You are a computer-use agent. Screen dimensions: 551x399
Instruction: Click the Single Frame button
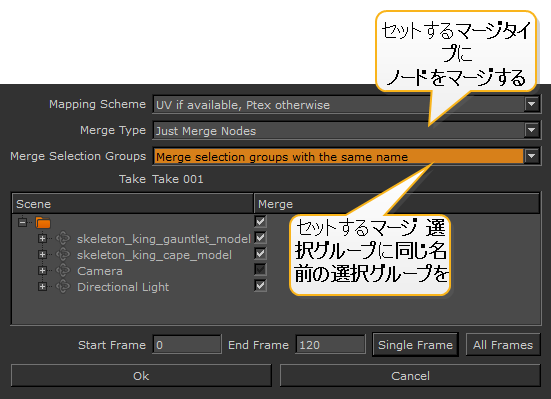(x=415, y=345)
